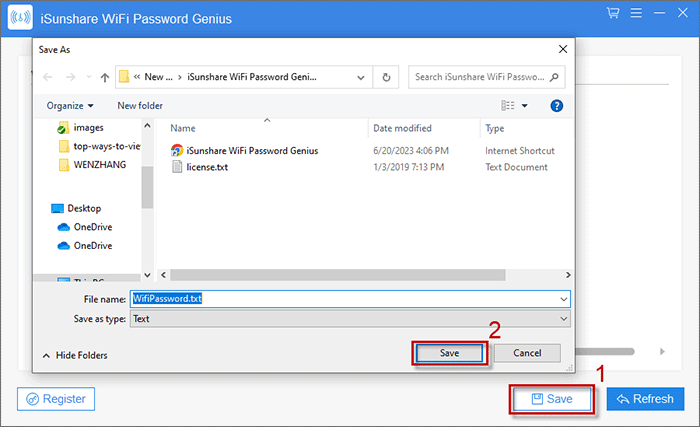The width and height of the screenshot is (700, 427).
Task: Click the File name input field
Action: coord(350,299)
